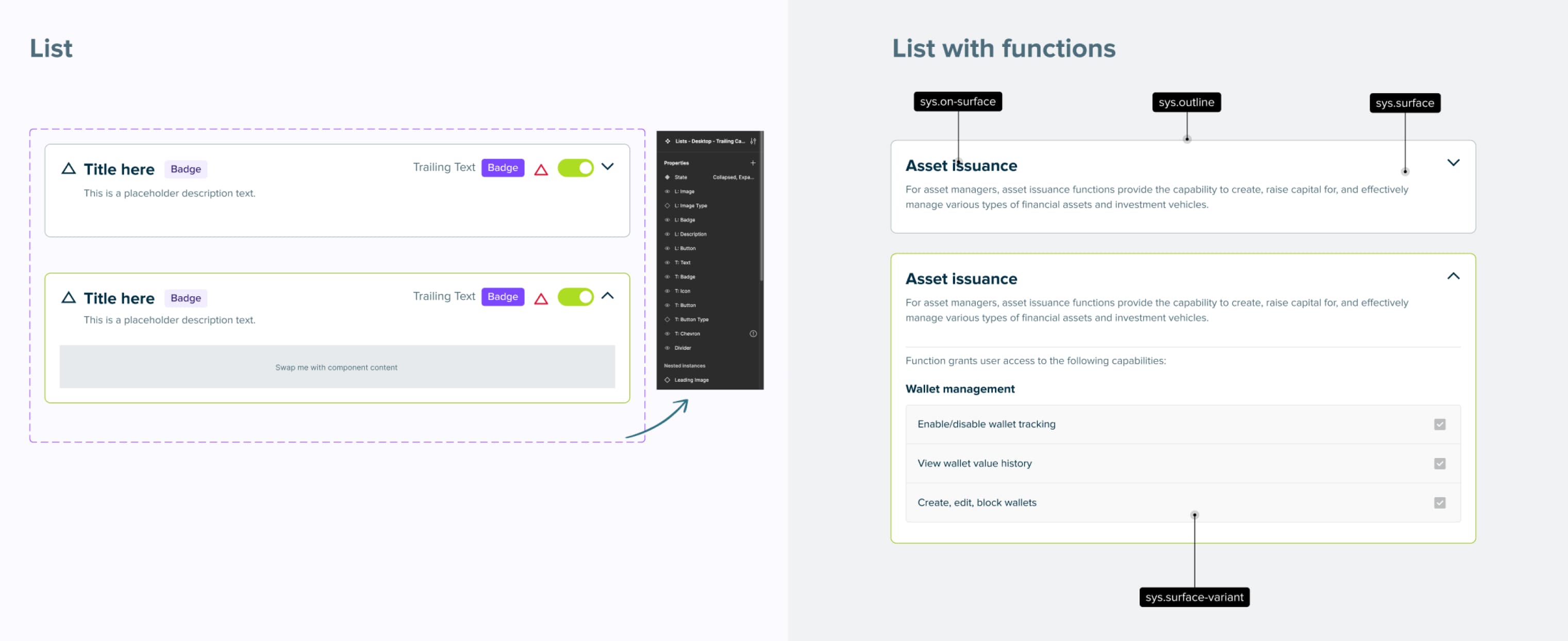
Task: Toggle the eye icon for T: Text
Action: 668,263
